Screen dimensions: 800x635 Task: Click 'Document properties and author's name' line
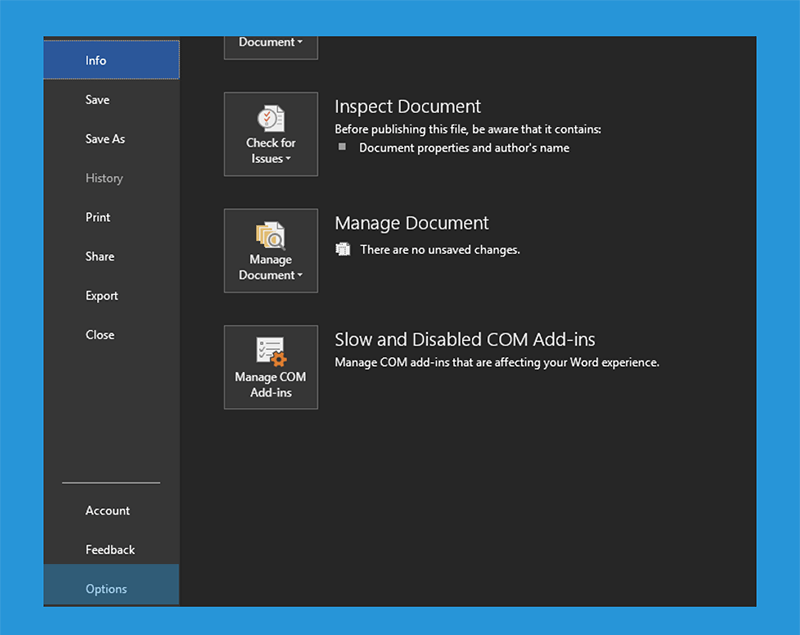(464, 148)
